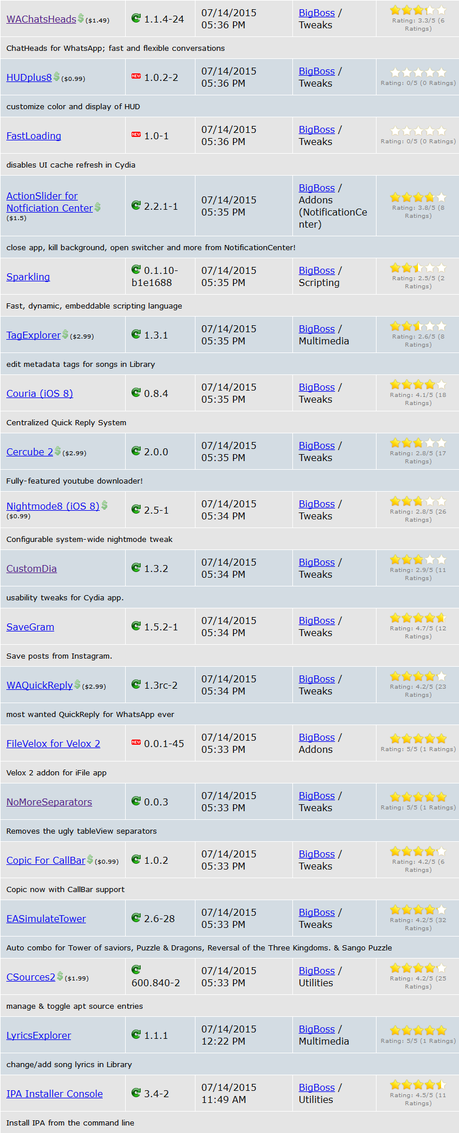Click dollar icon after Copic For CallBar
The width and height of the screenshot is (459, 1133).
(x=90, y=860)
